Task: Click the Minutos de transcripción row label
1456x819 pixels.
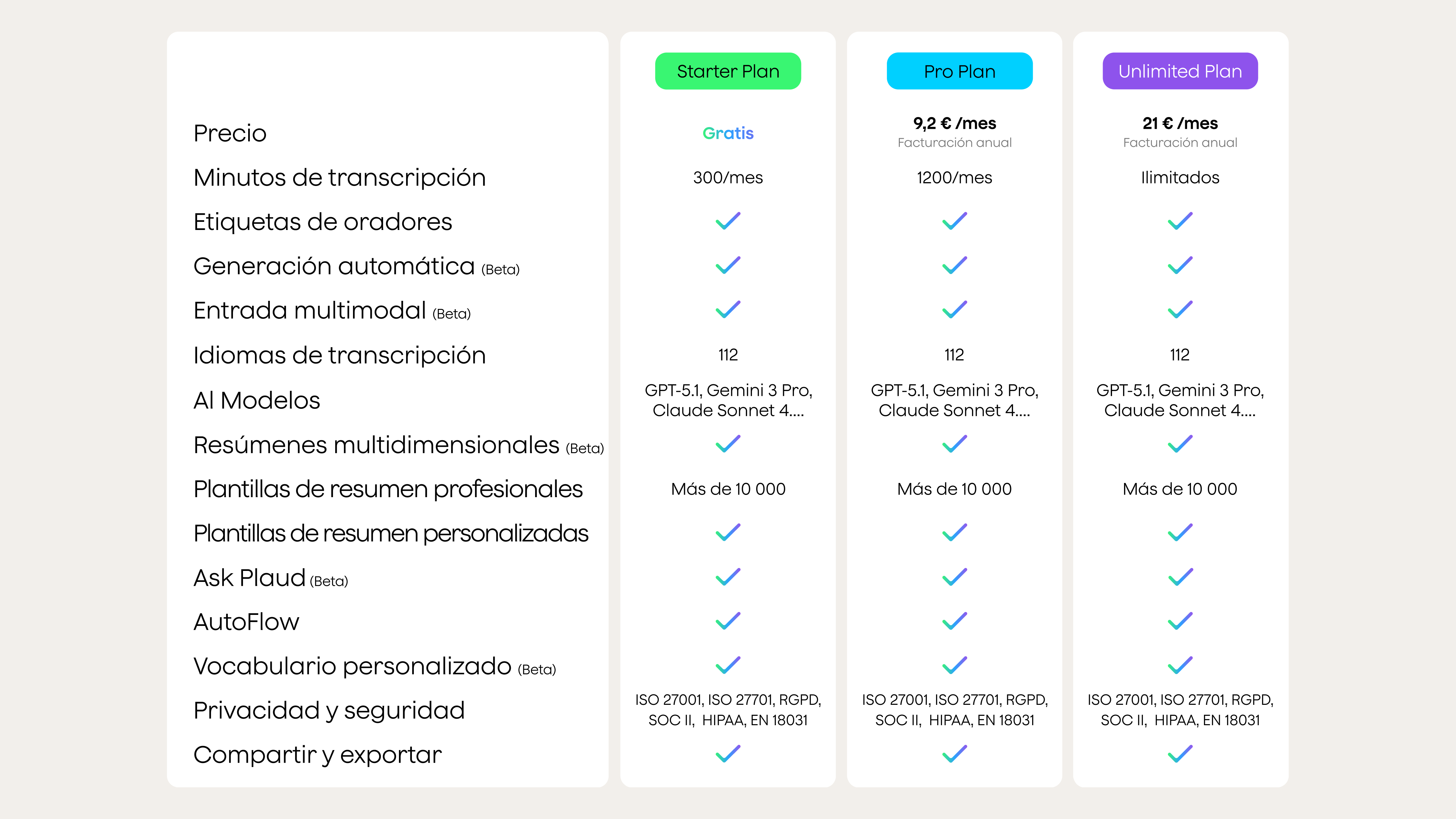Action: [339, 178]
